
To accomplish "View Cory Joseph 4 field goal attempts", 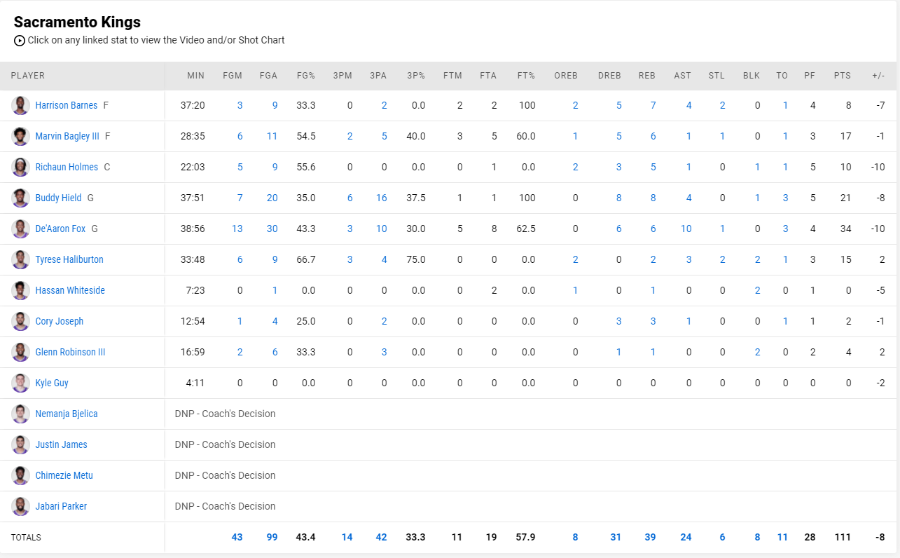I will tap(275, 321).
